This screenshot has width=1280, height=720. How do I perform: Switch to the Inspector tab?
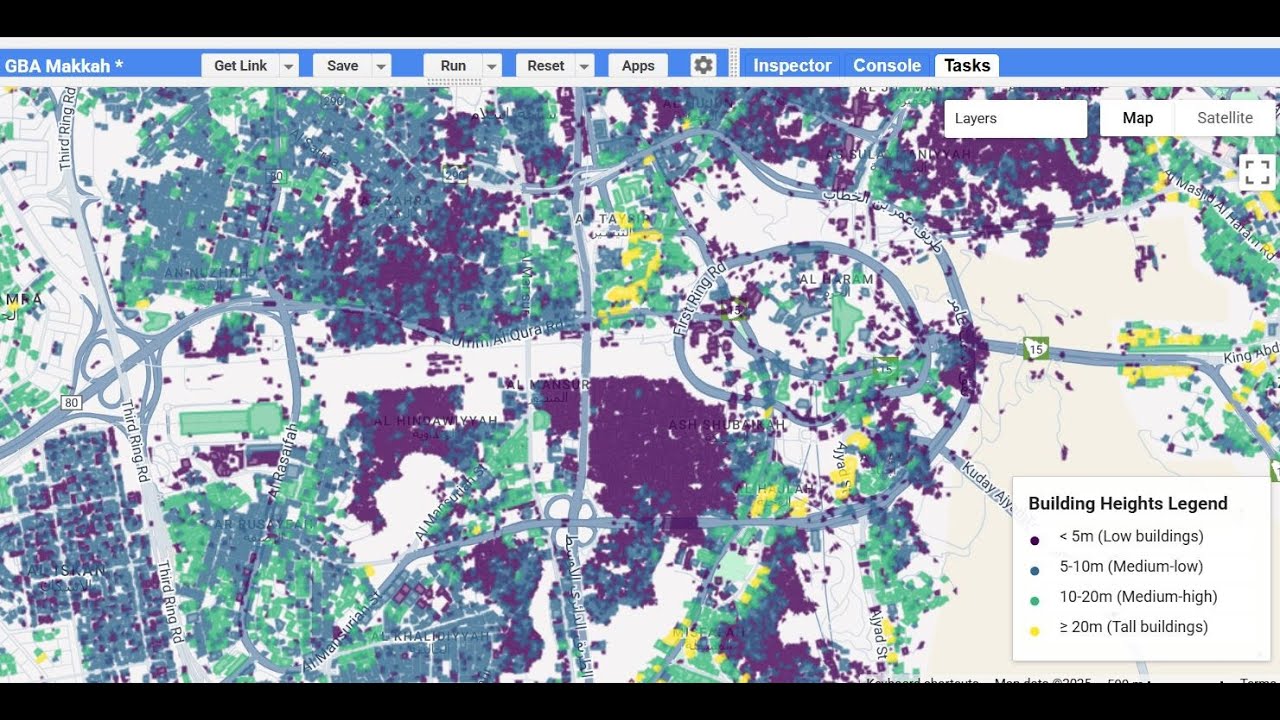(792, 65)
